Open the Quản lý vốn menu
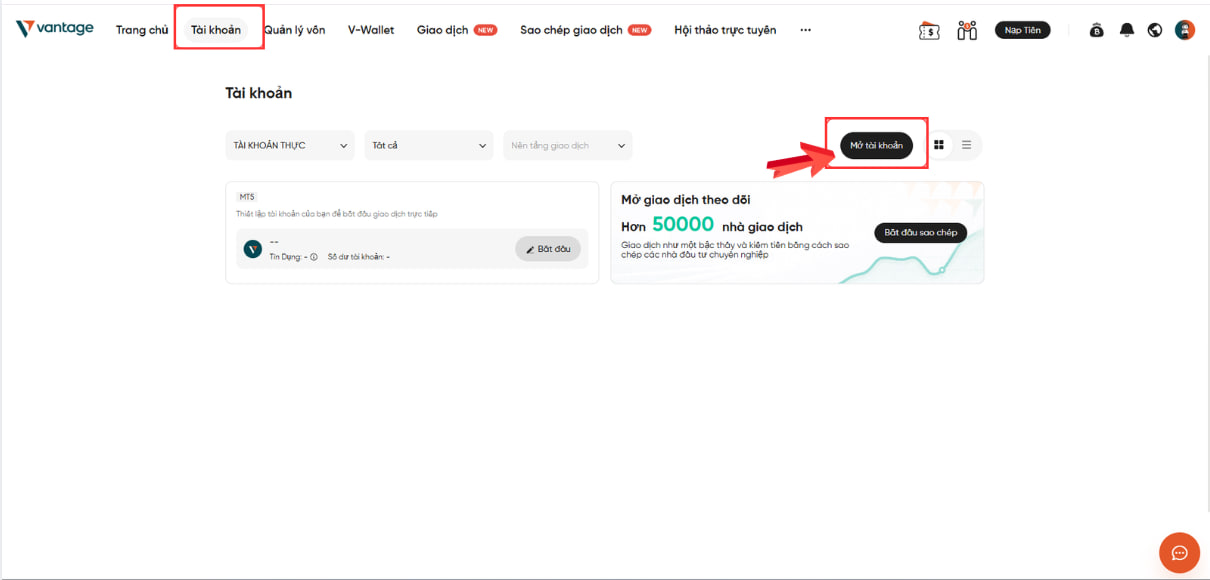Image resolution: width=1210 pixels, height=580 pixels. [294, 30]
